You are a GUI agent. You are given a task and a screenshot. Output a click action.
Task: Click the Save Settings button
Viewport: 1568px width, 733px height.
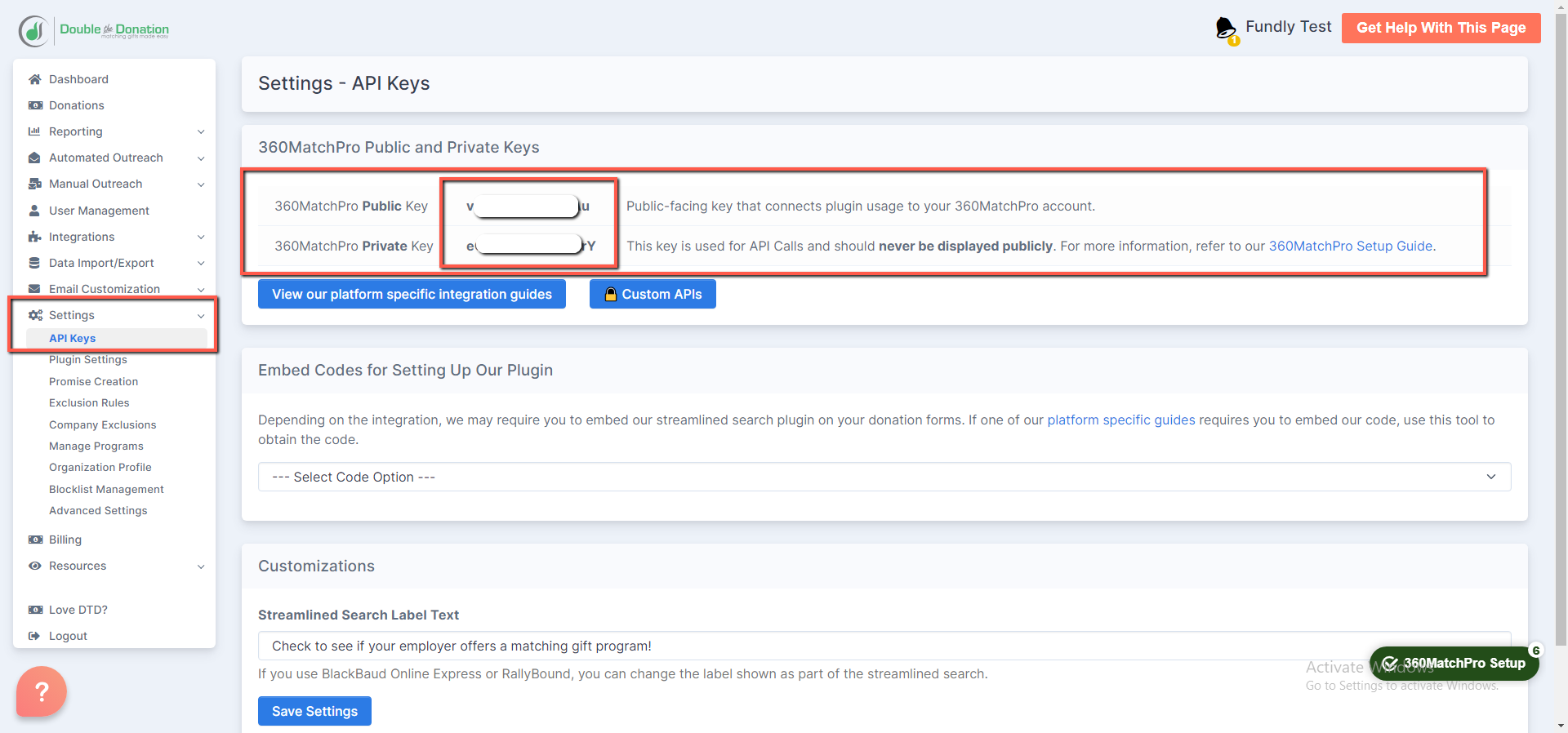click(314, 711)
